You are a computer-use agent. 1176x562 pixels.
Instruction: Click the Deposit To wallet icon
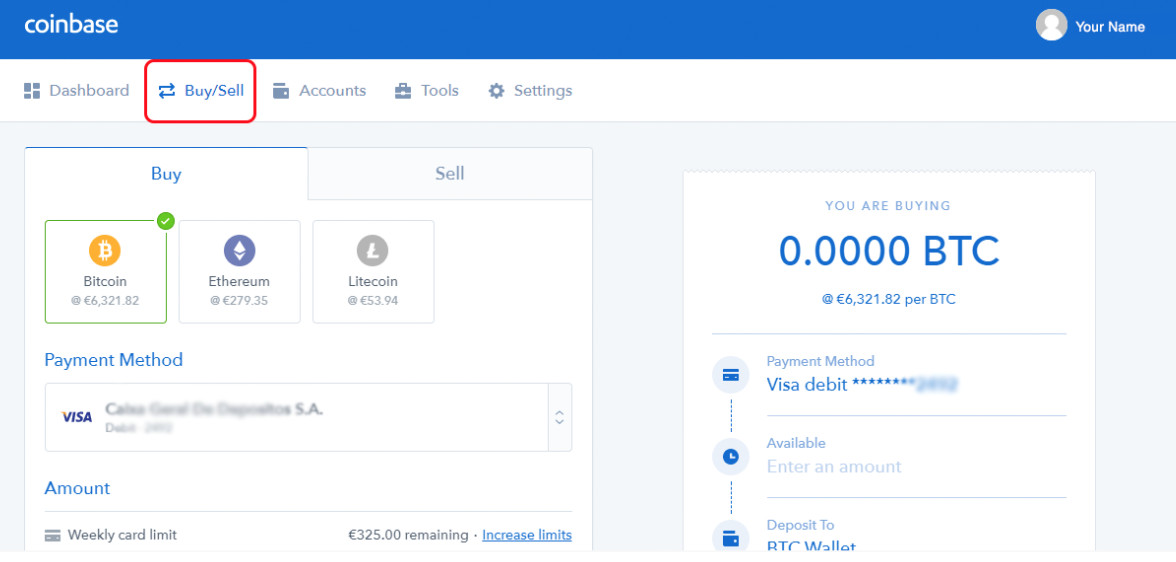coord(730,538)
